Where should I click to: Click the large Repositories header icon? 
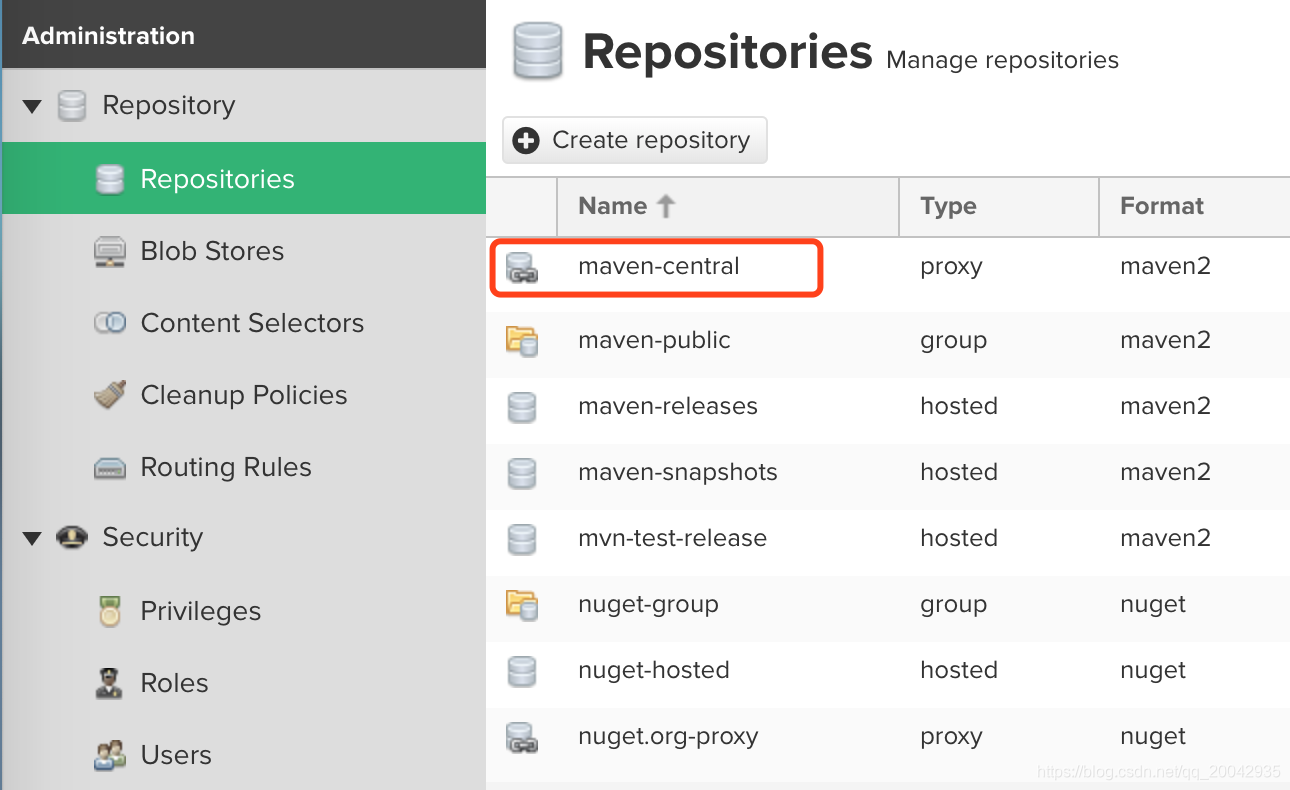(537, 52)
